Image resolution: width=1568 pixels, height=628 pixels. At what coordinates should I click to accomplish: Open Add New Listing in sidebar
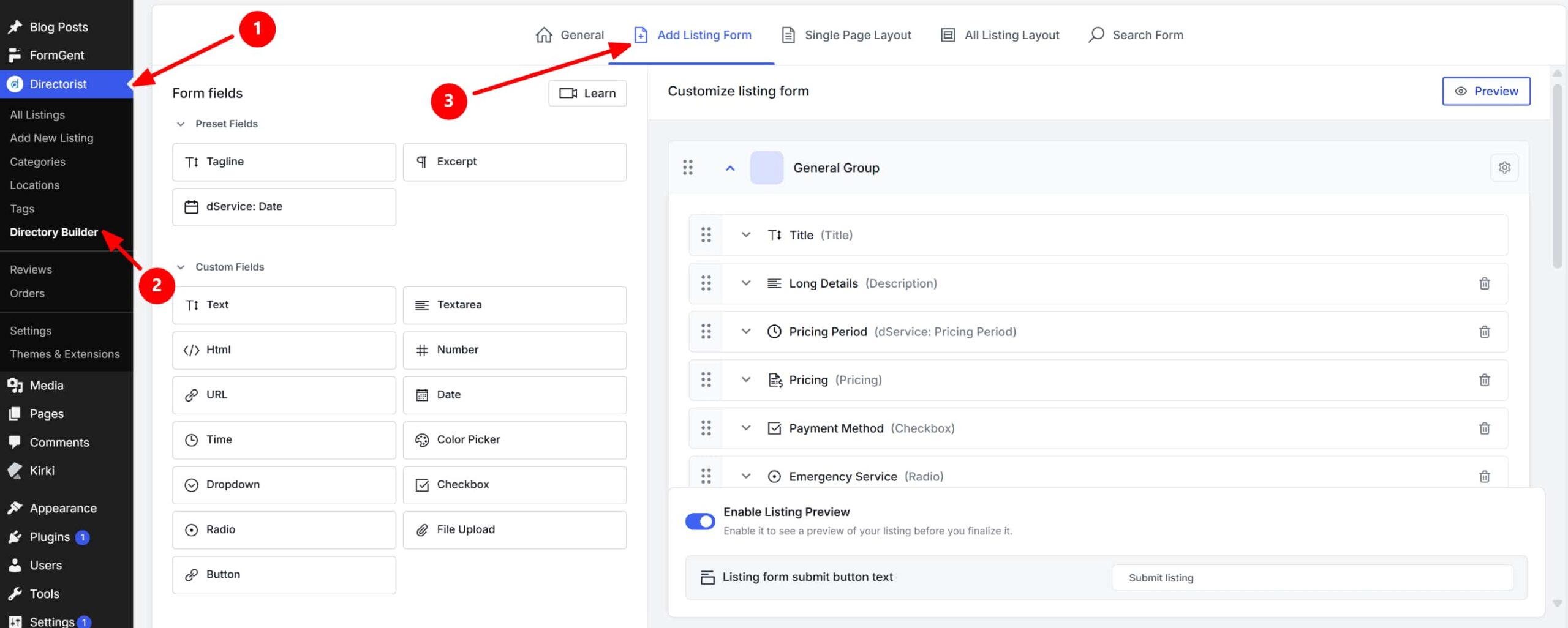coord(51,138)
